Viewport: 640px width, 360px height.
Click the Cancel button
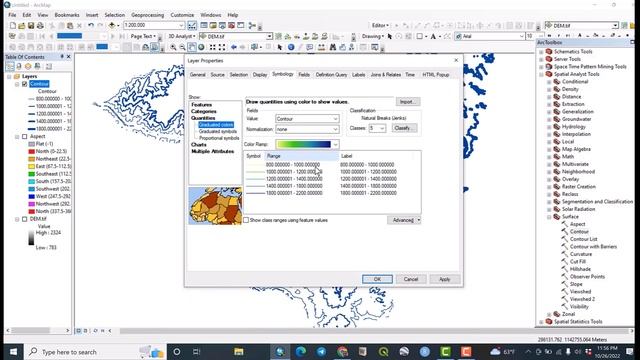pos(411,280)
